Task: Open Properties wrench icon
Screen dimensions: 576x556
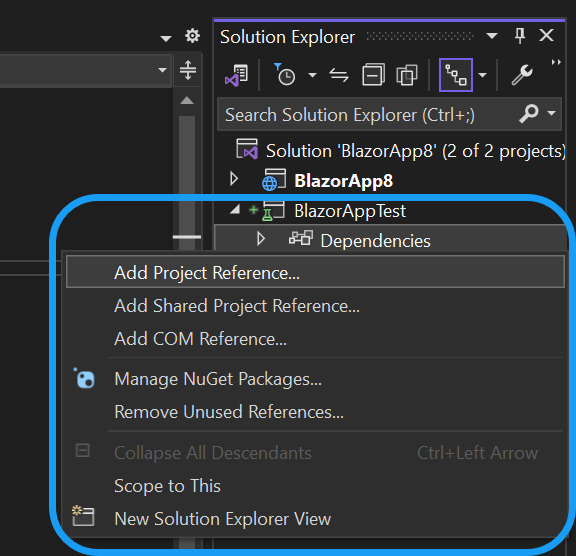Action: pyautogui.click(x=522, y=75)
